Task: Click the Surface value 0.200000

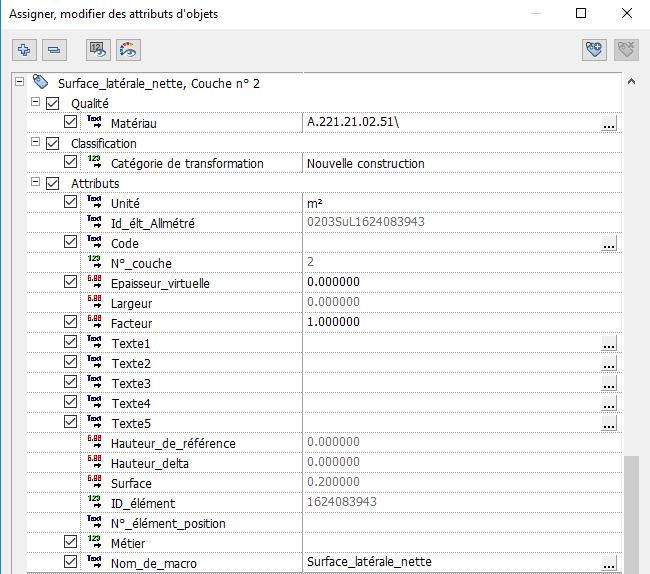Action: click(x=333, y=482)
